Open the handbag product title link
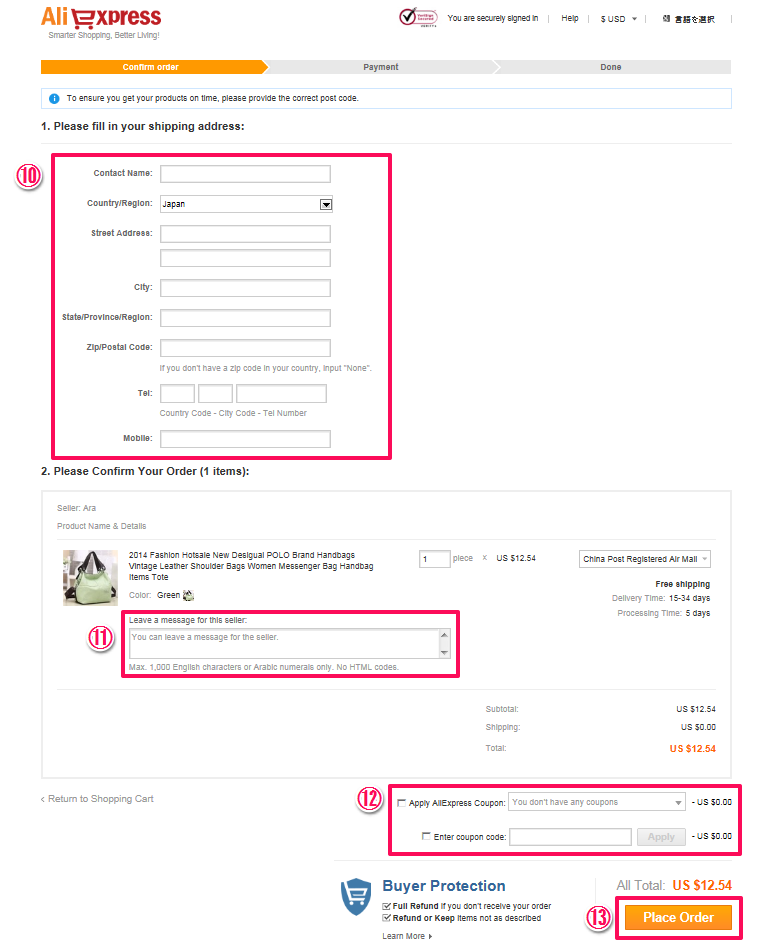The width and height of the screenshot is (778, 950). coord(251,566)
